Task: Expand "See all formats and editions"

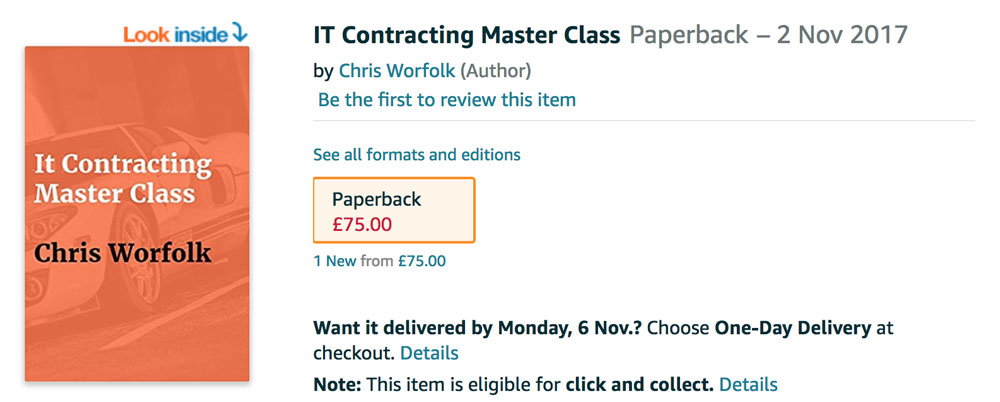Action: pos(416,155)
